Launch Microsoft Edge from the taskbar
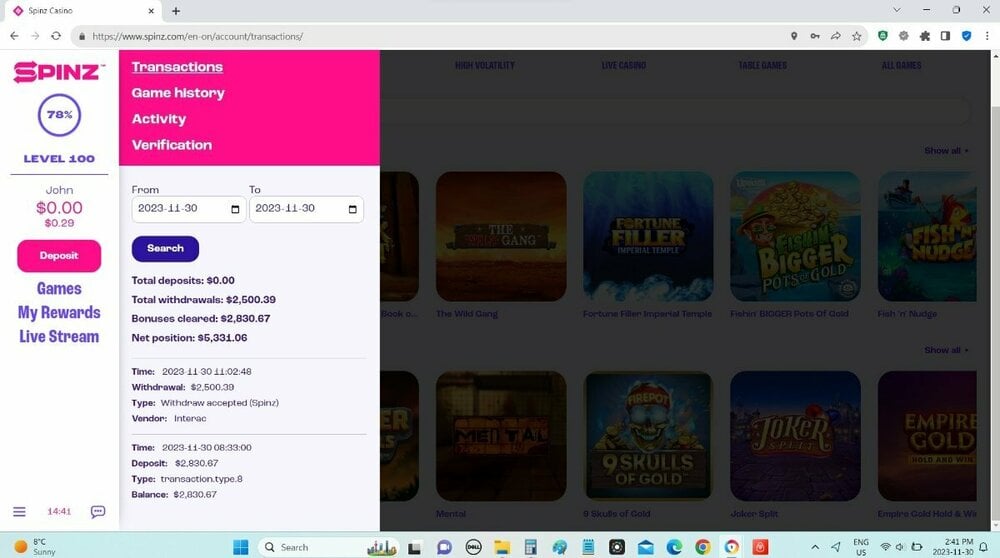The image size is (1000, 558). point(674,547)
